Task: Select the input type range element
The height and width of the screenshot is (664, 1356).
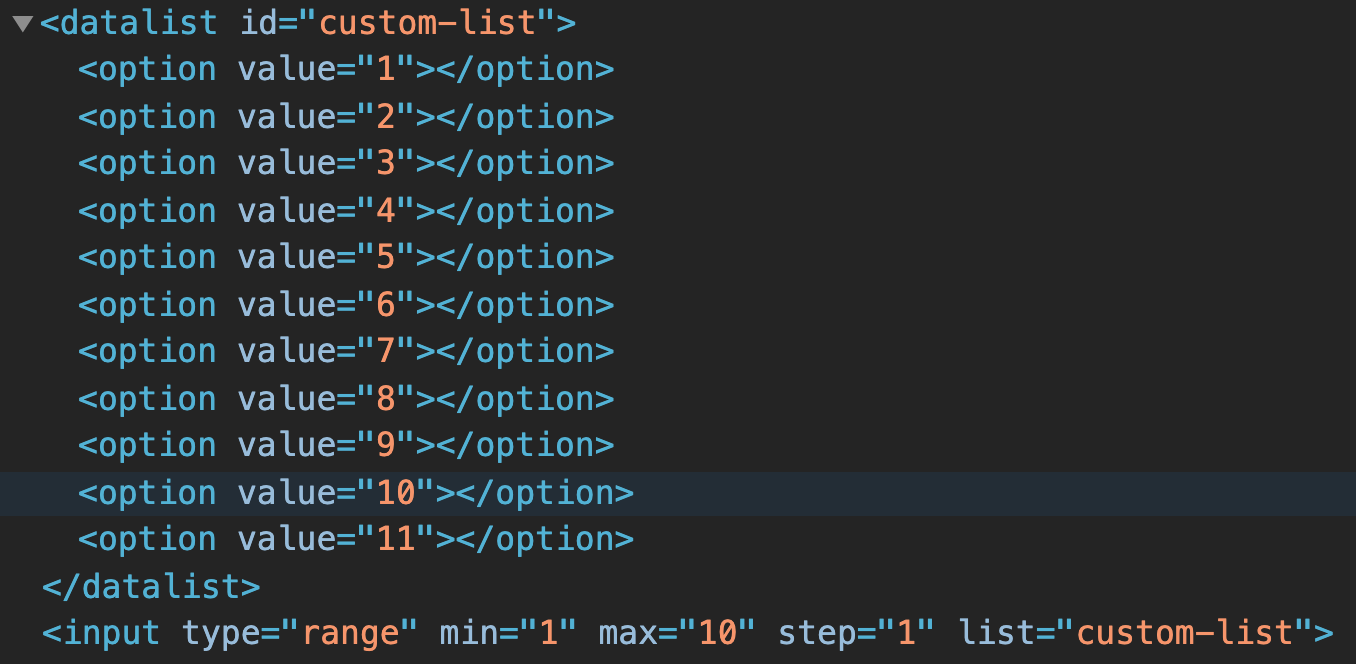Action: point(688,633)
